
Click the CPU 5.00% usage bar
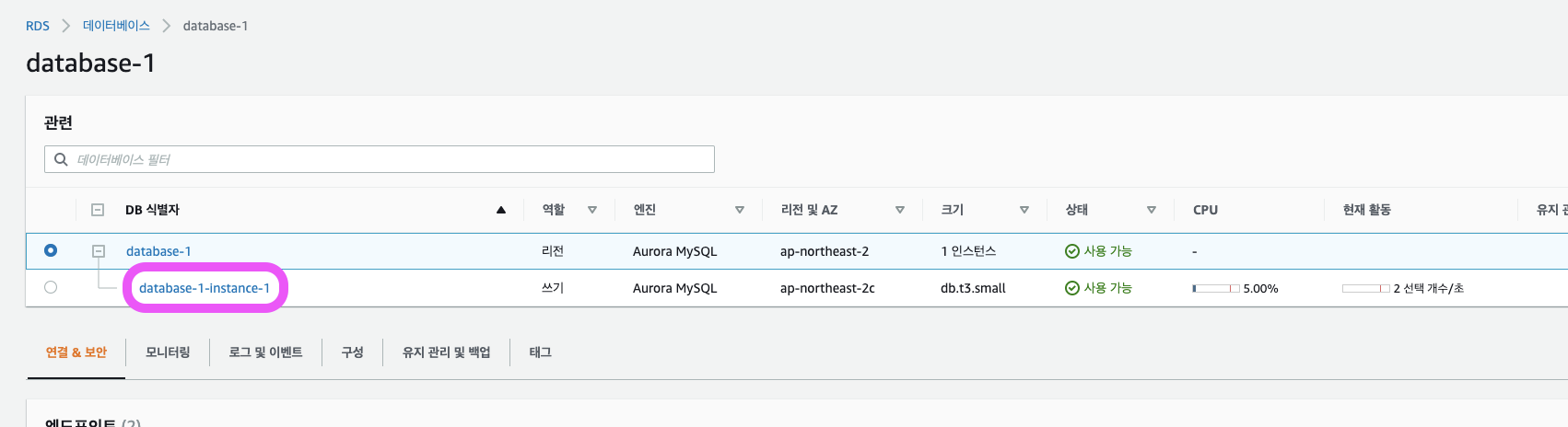(x=1216, y=288)
